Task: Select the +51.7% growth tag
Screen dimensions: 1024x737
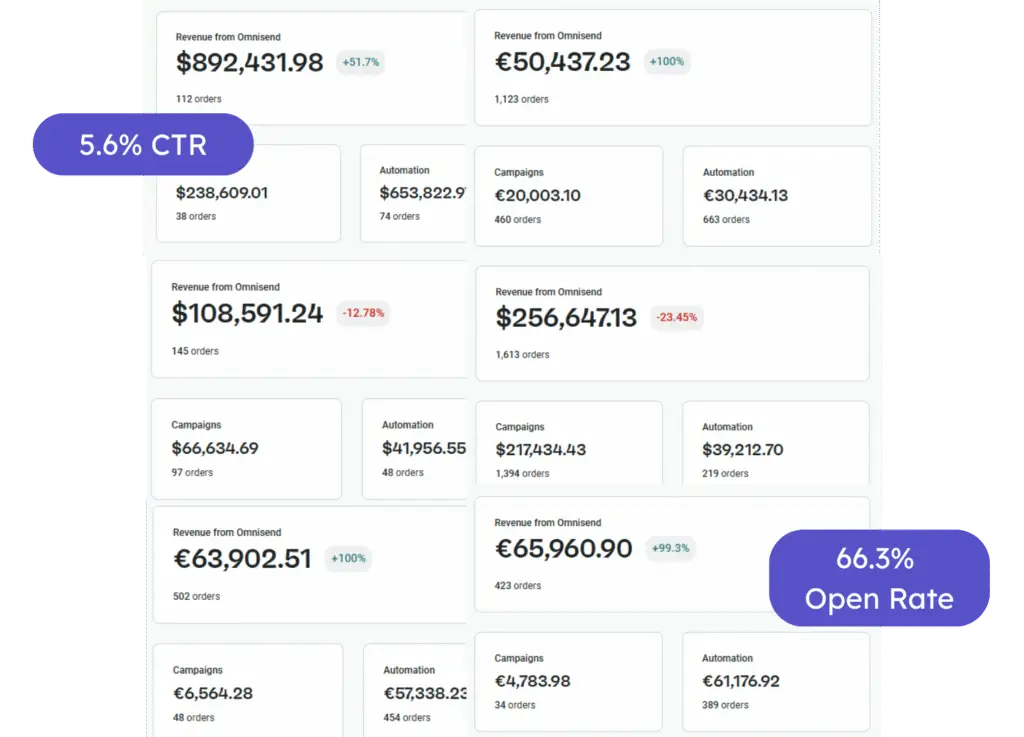Action: point(360,62)
